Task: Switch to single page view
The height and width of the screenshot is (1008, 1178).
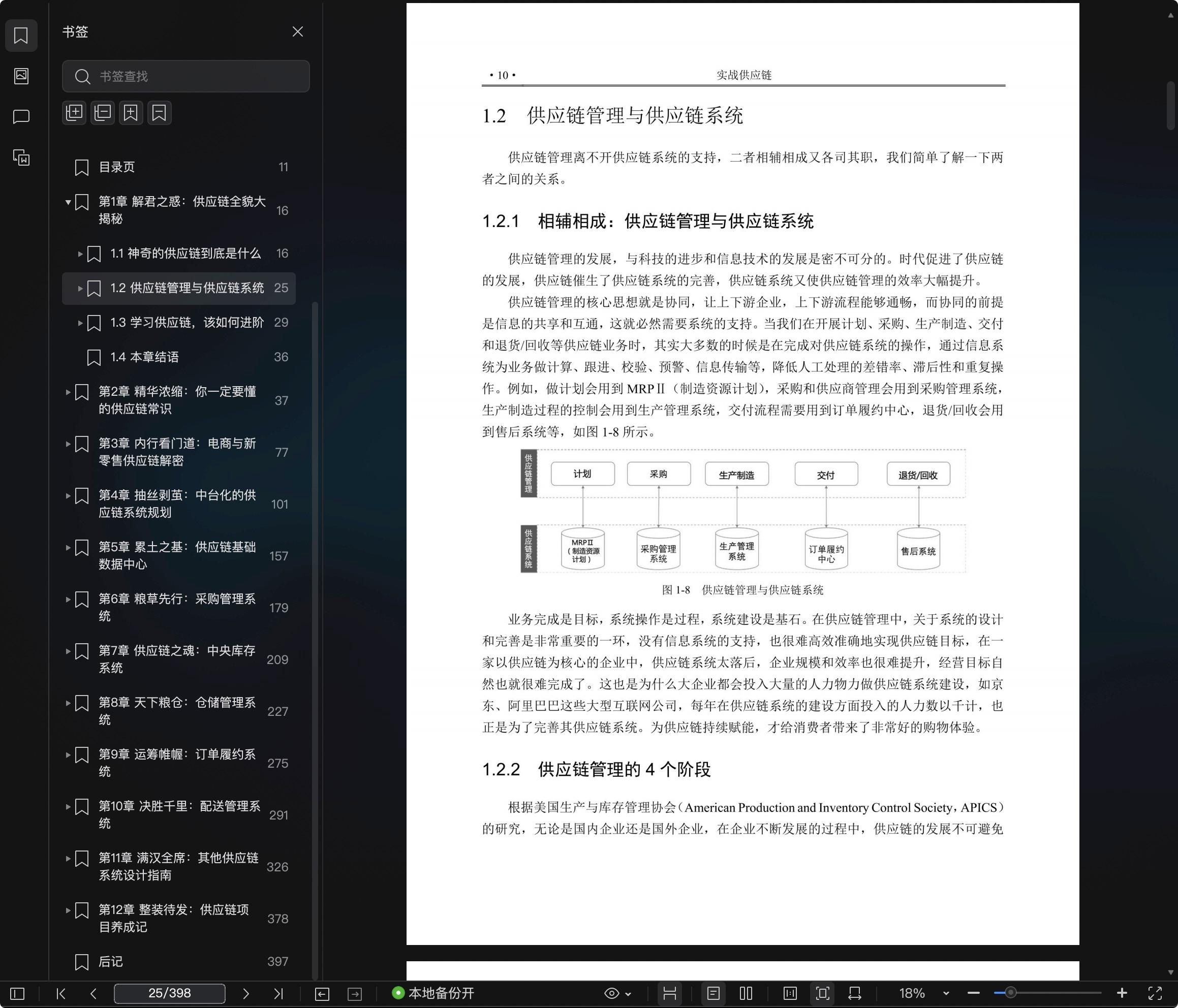Action: pyautogui.click(x=714, y=993)
